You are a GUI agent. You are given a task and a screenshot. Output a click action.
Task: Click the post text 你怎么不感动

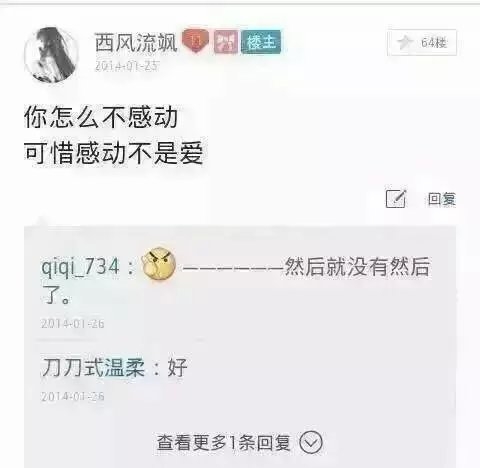point(101,117)
